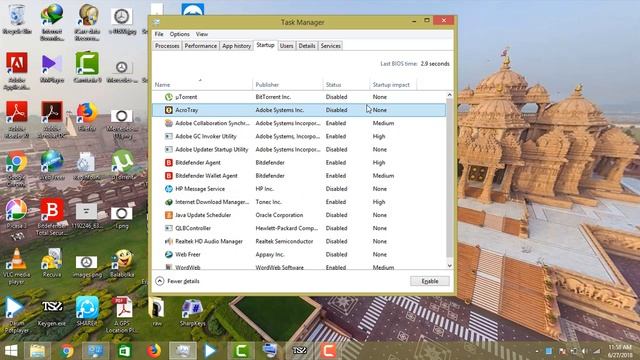Open the View menu
The image size is (640, 360).
[x=202, y=34]
